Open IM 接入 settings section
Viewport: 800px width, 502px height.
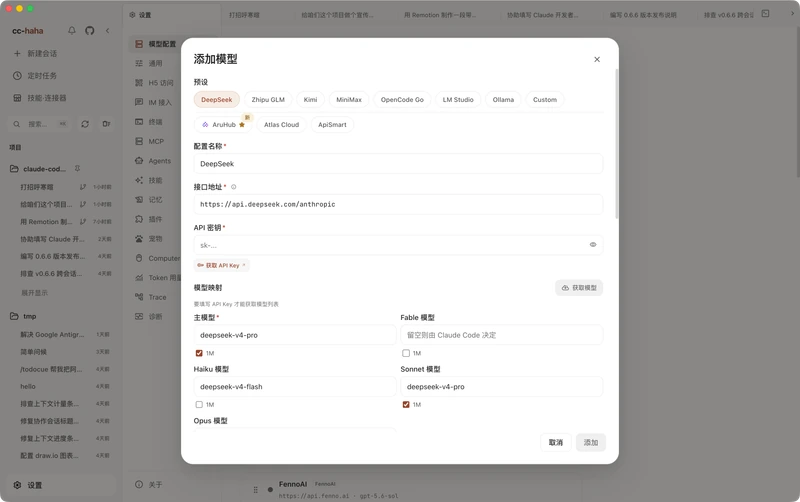click(x=155, y=103)
